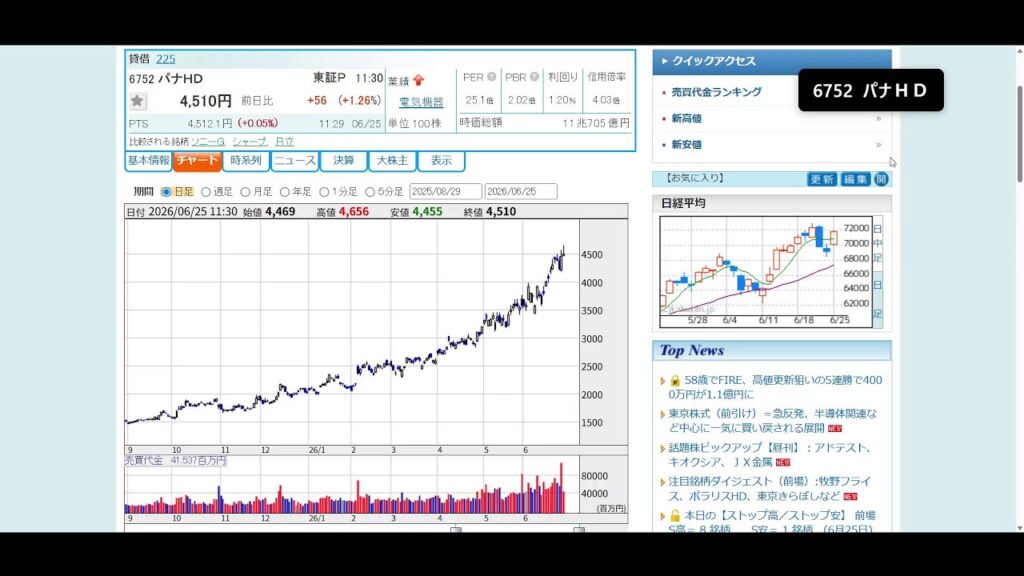Click the stock price text 4,510円
The width and height of the screenshot is (1024, 576).
(206, 101)
